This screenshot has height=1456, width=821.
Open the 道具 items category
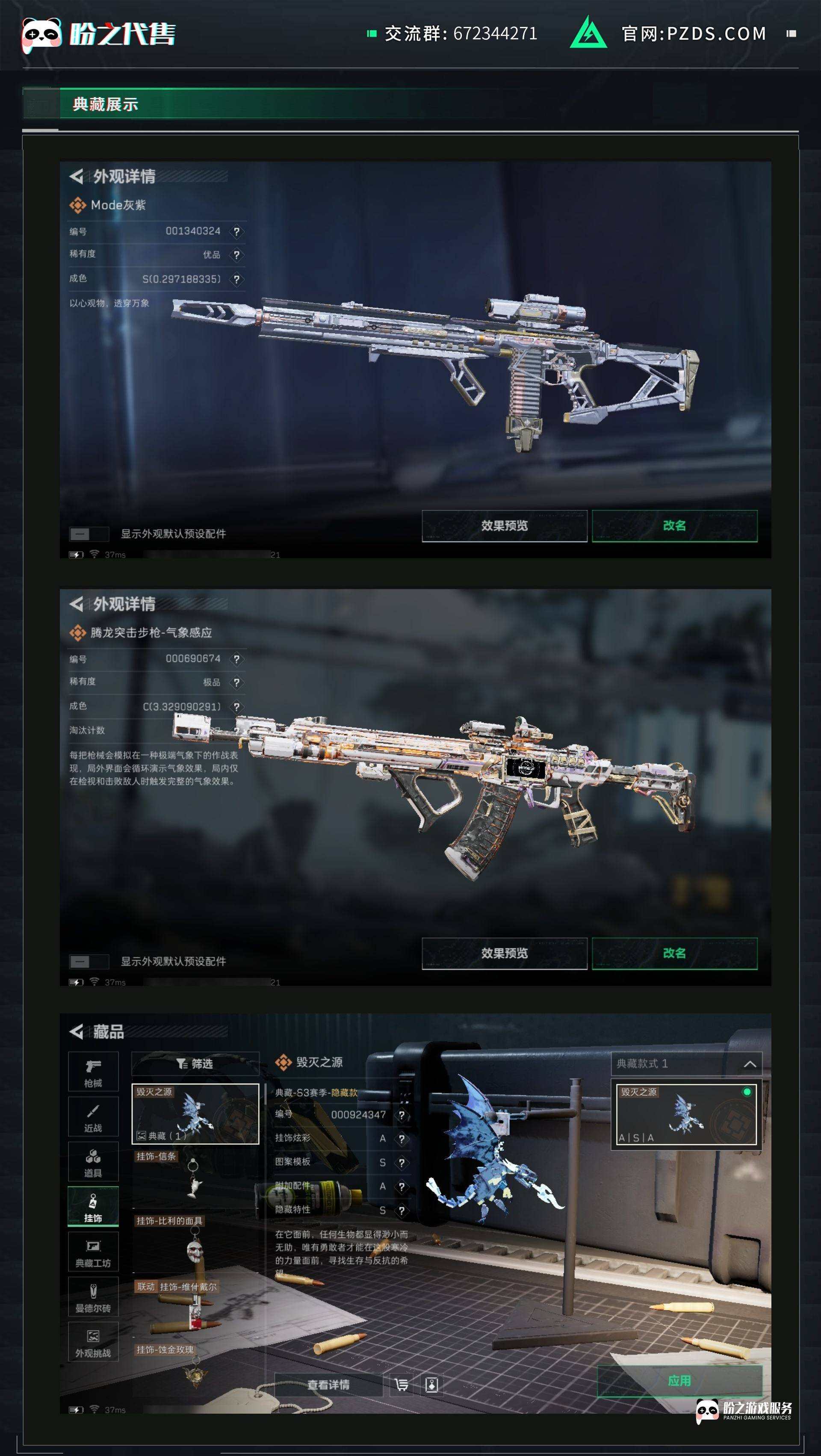[93, 1161]
